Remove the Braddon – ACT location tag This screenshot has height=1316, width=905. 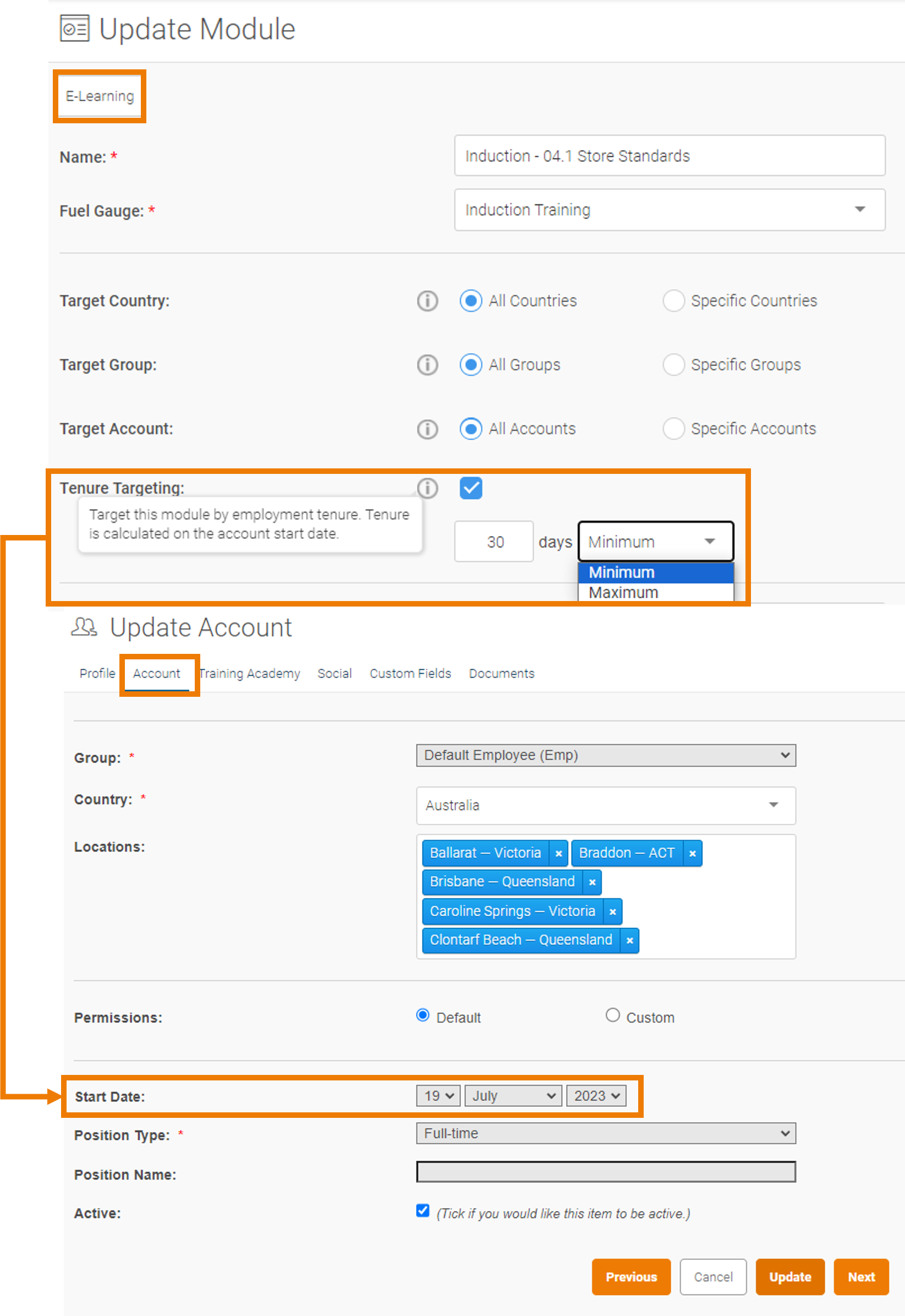(692, 853)
